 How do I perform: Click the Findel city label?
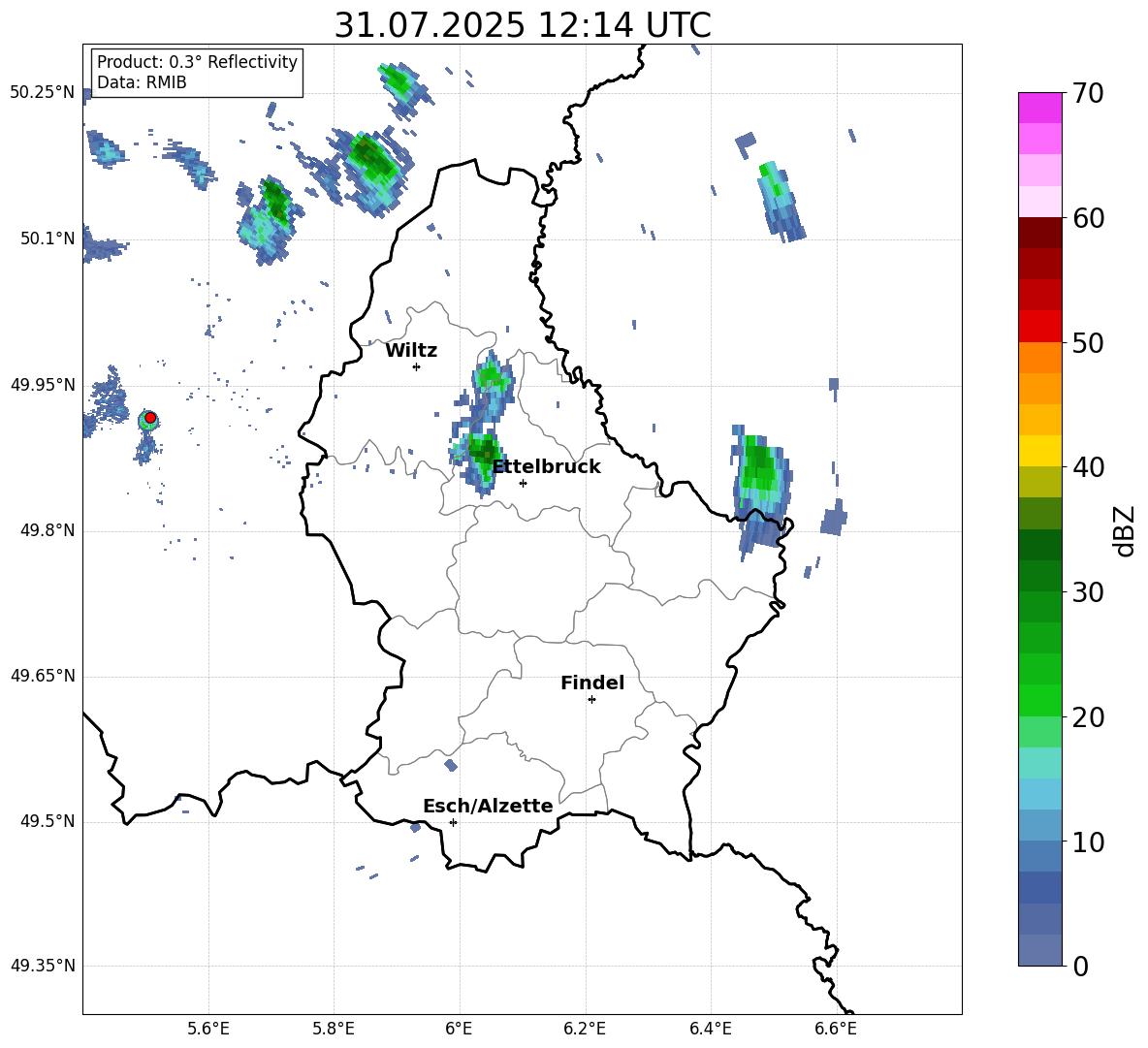[x=592, y=683]
